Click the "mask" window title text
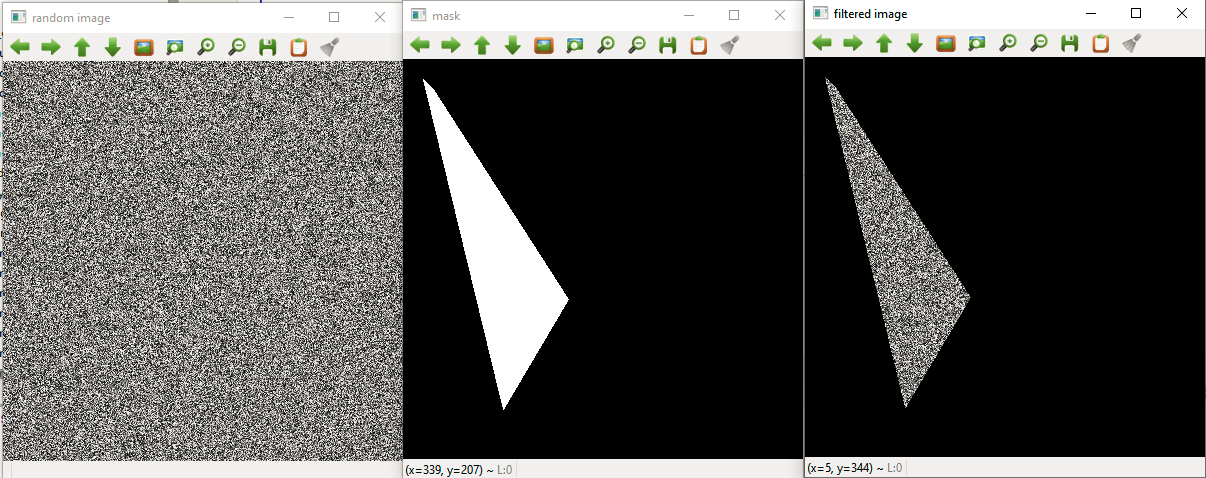This screenshot has height=478, width=1206. coord(446,16)
